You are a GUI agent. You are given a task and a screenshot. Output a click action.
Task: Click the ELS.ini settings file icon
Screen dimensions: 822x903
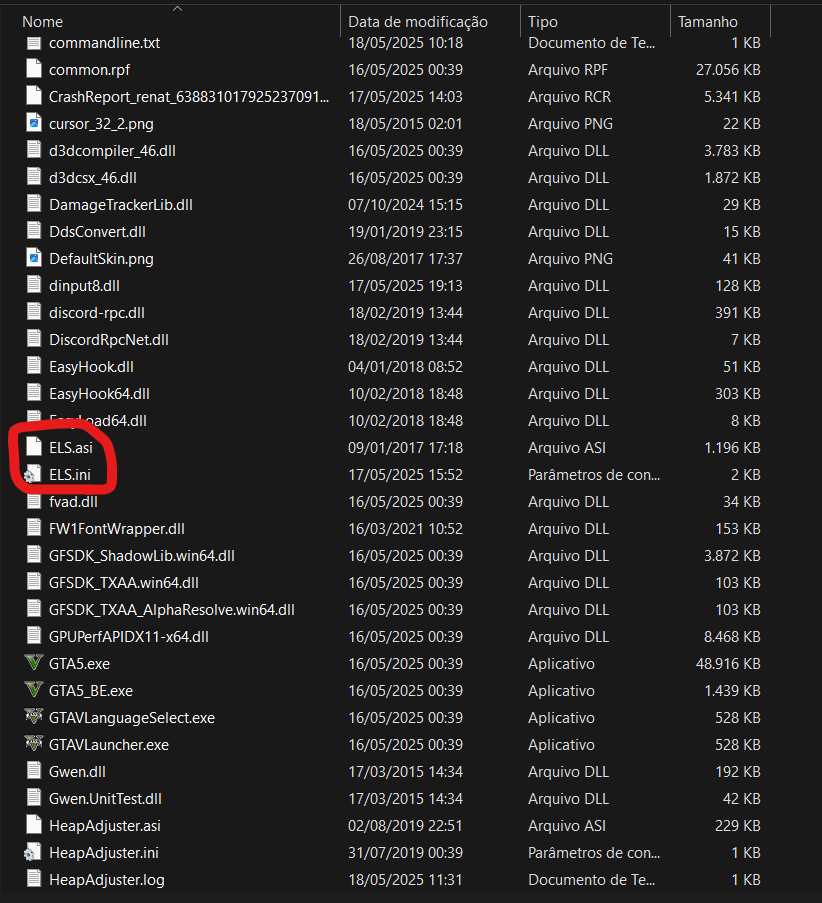(33, 475)
